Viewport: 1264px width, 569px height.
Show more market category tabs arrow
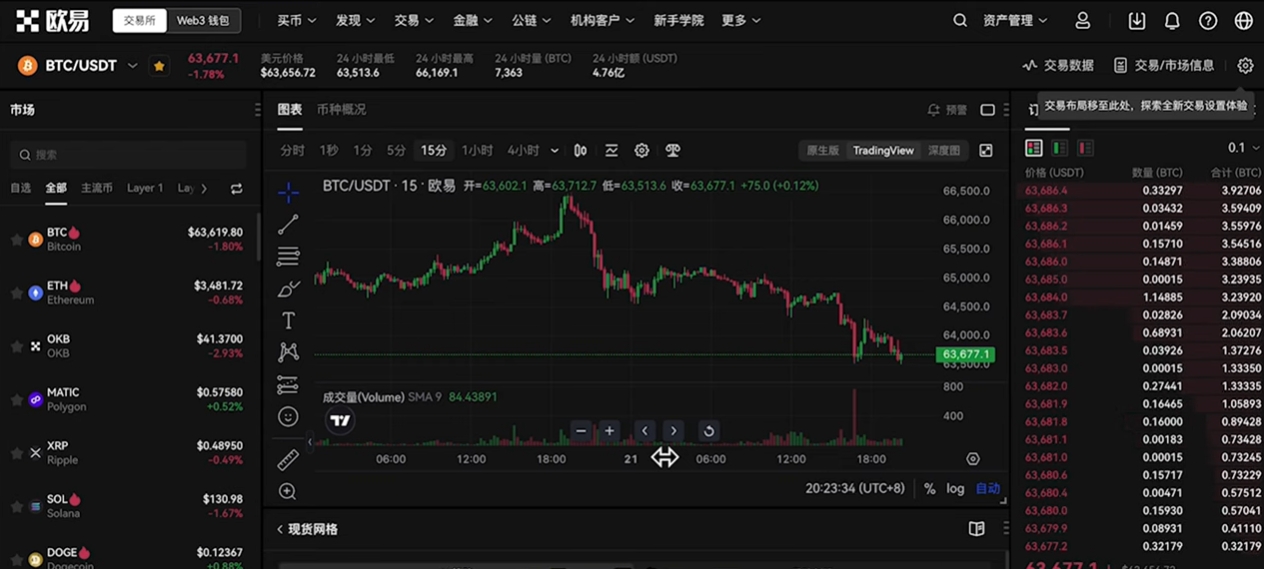204,188
